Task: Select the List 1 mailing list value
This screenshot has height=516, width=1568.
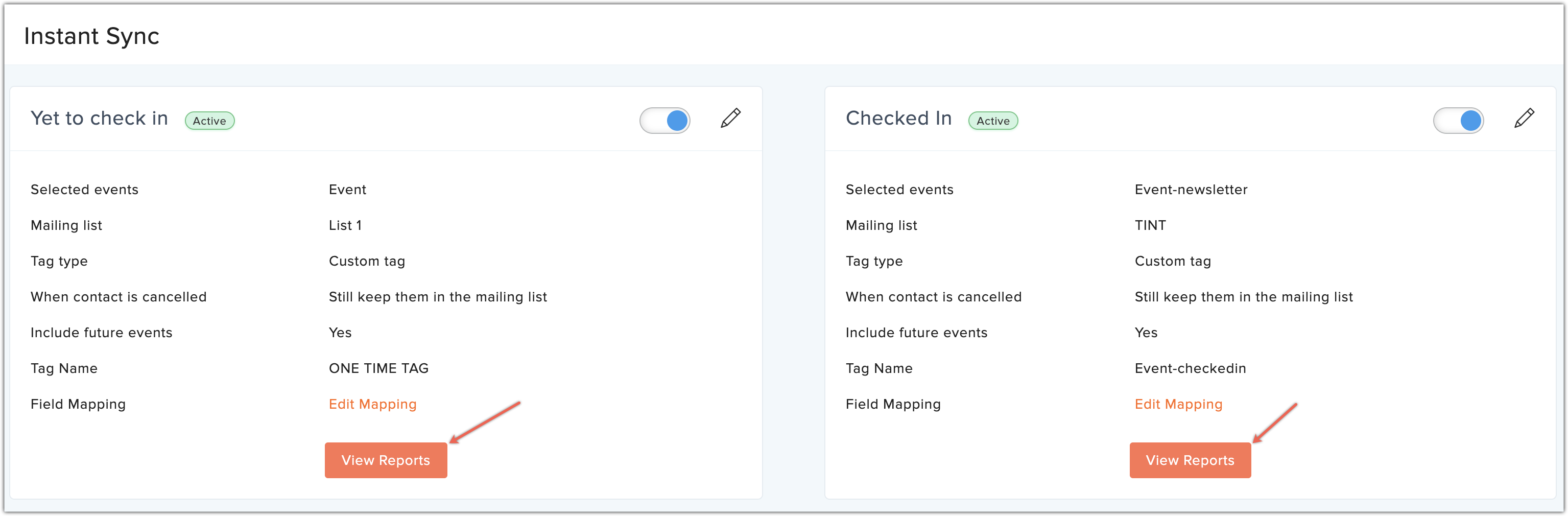Action: [345, 225]
